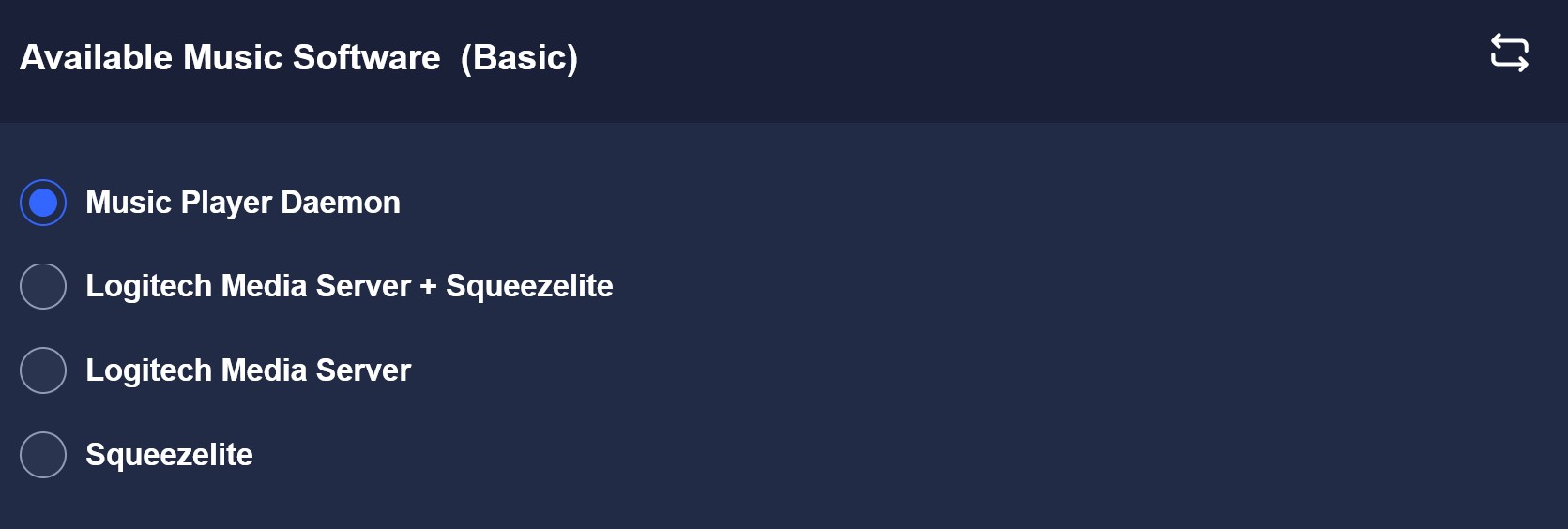Switch software list view via the arrows icon

[x=1510, y=53]
